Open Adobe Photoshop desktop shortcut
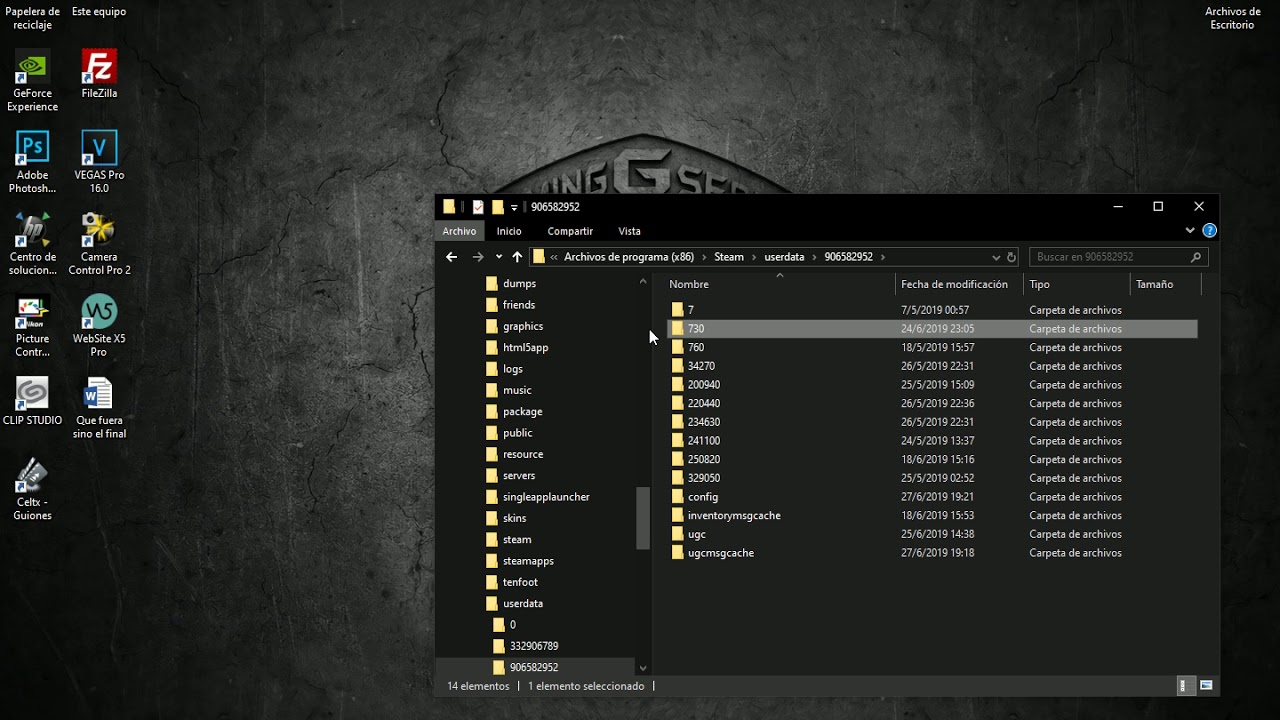Viewport: 1280px width, 720px height. [x=33, y=163]
